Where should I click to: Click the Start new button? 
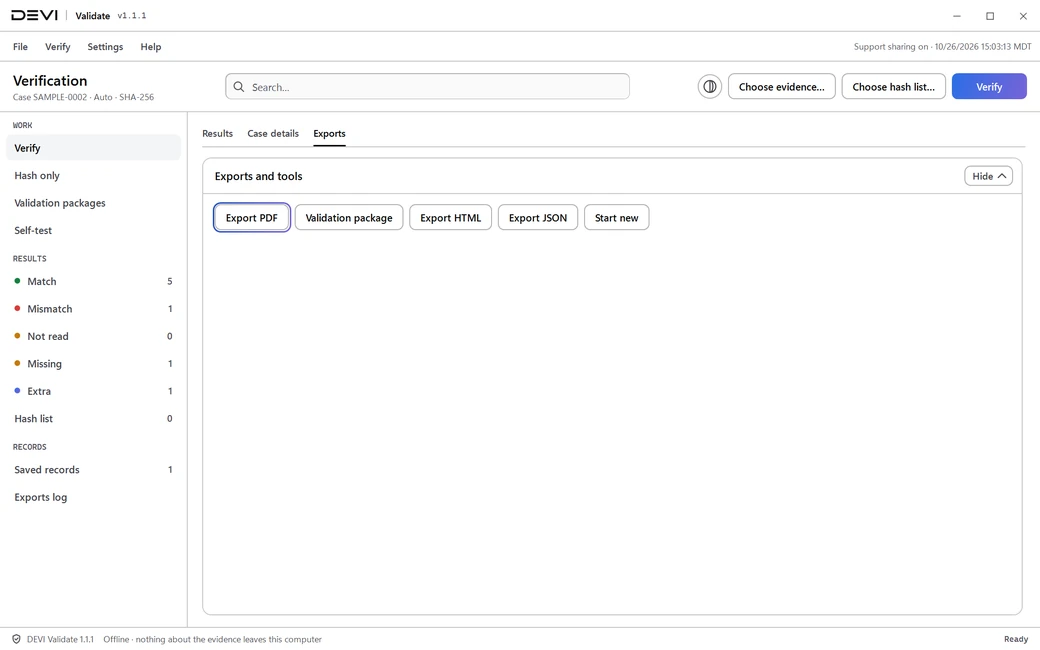click(617, 218)
